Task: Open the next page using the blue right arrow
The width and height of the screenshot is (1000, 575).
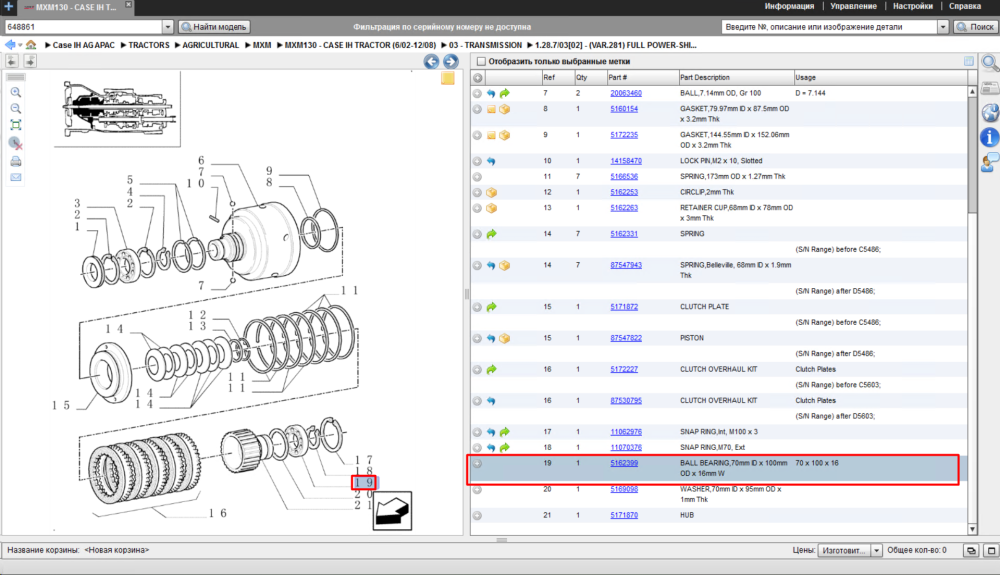Action: (450, 61)
